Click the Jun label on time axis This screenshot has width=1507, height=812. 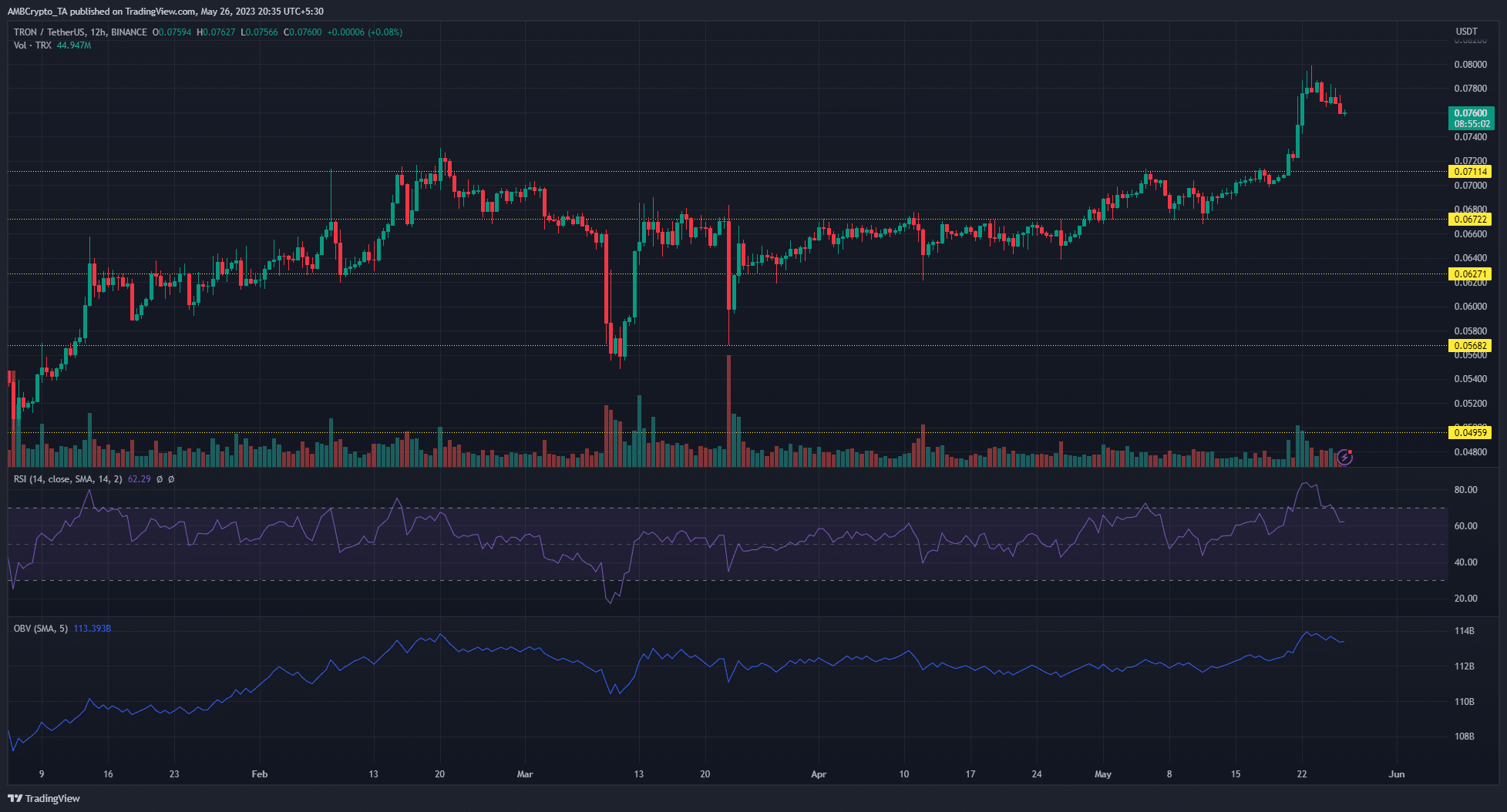(x=1397, y=774)
